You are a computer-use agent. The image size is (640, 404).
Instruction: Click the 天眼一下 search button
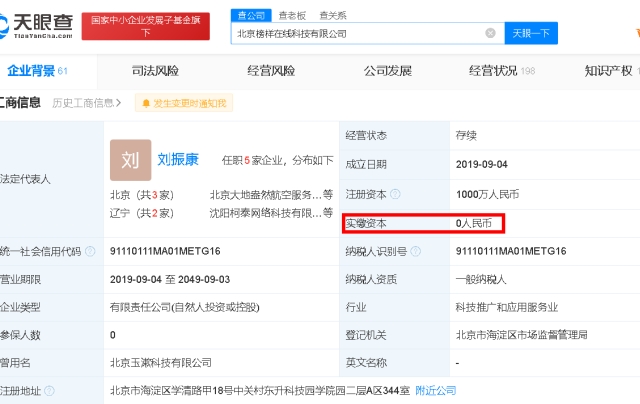[x=531, y=33]
